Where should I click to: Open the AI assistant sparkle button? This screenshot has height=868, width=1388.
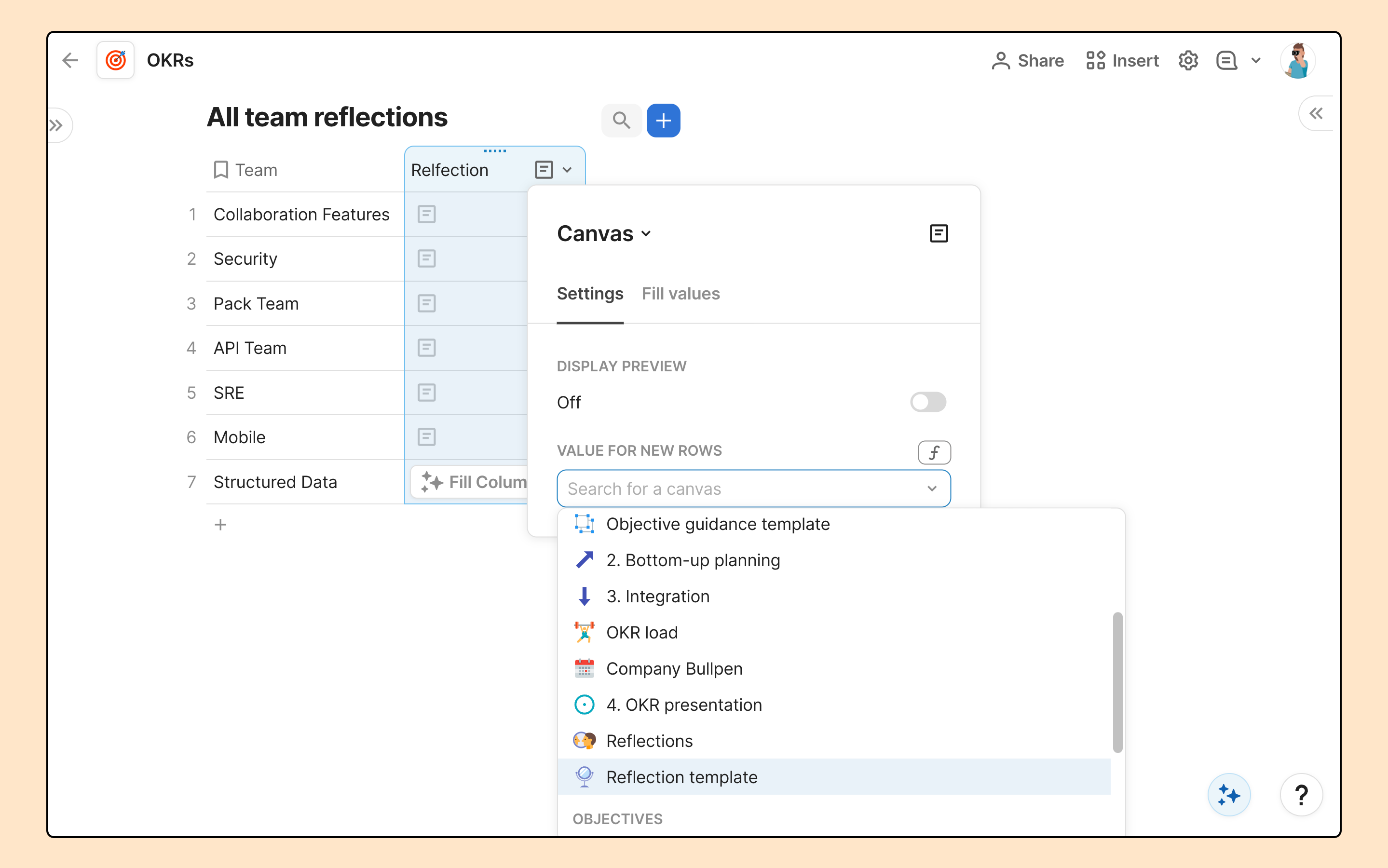pyautogui.click(x=1229, y=795)
